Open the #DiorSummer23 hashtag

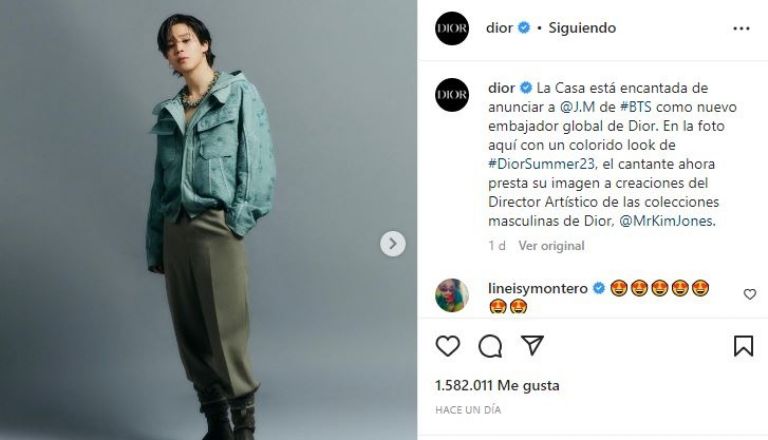(x=542, y=164)
